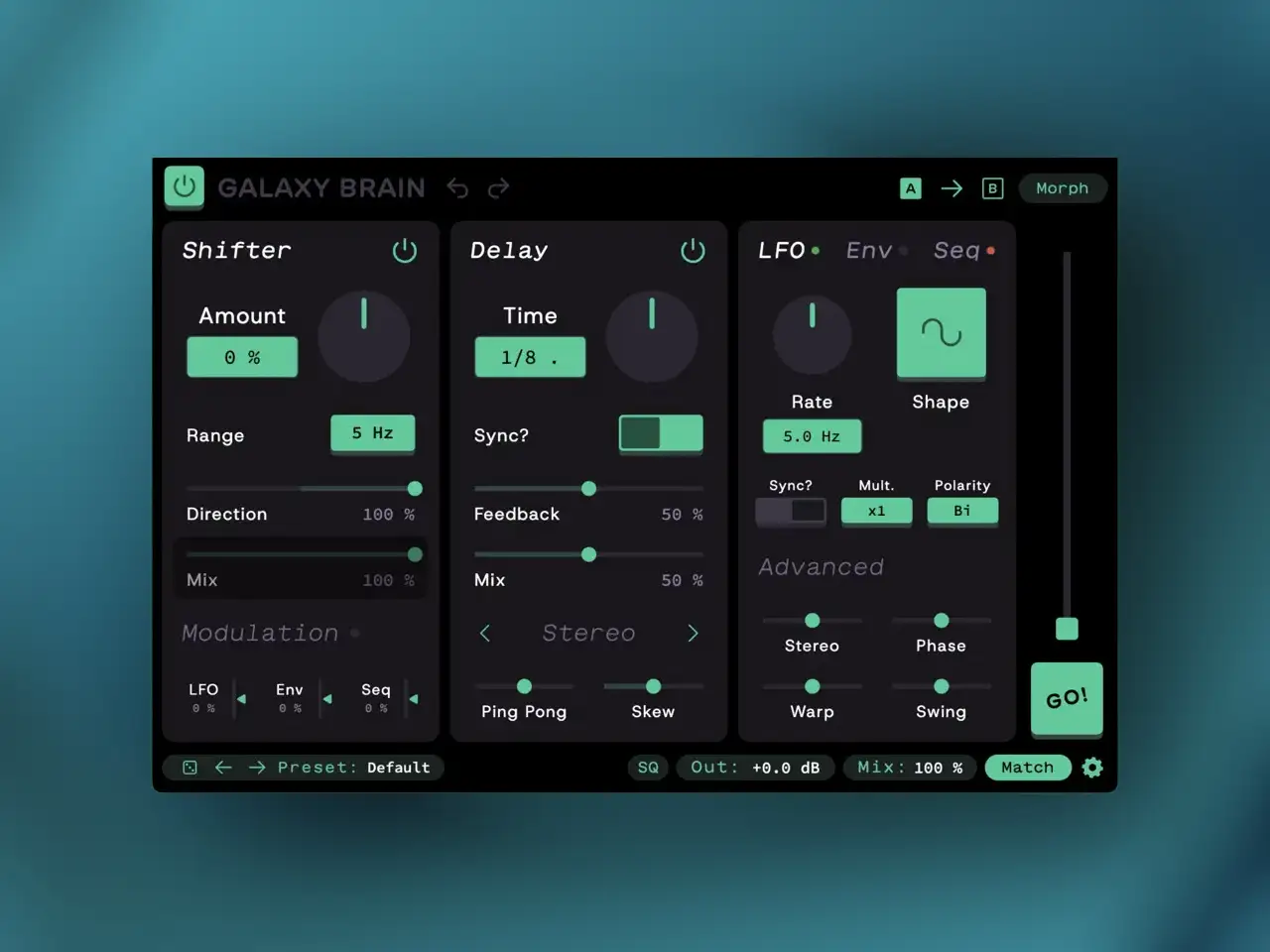The image size is (1270, 952).
Task: Click the Out: +0.0 dB field
Action: click(755, 768)
